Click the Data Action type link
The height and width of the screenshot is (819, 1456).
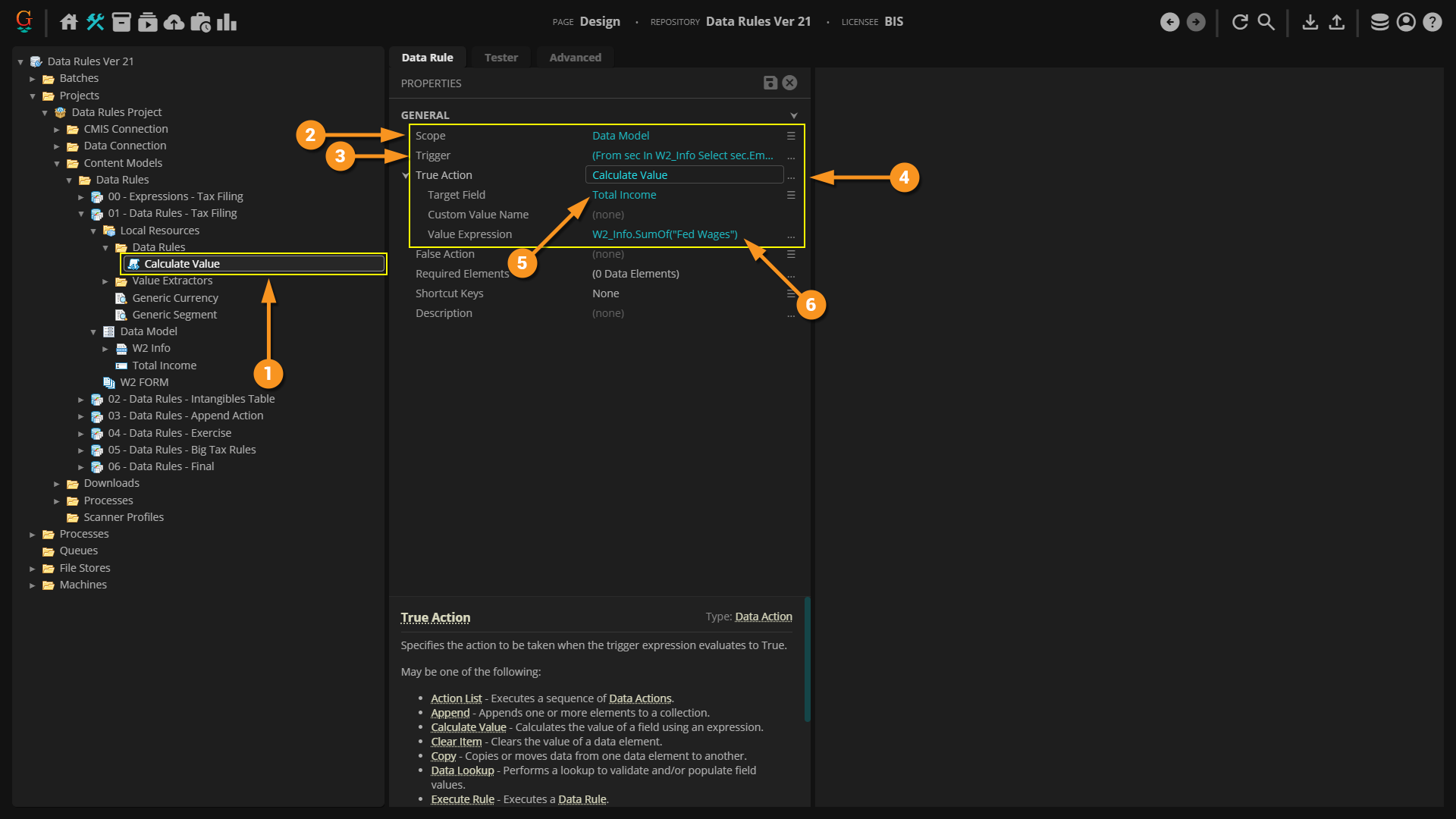[x=763, y=617]
